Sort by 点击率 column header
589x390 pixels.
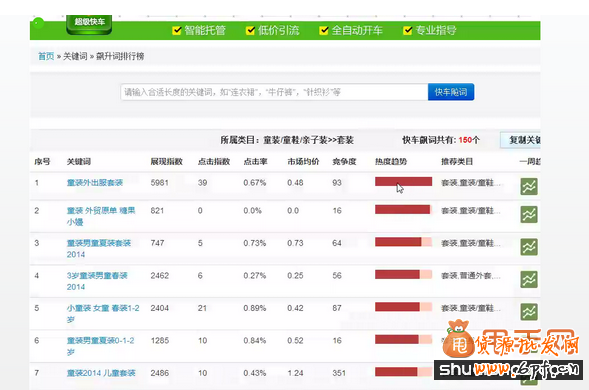coord(255,162)
